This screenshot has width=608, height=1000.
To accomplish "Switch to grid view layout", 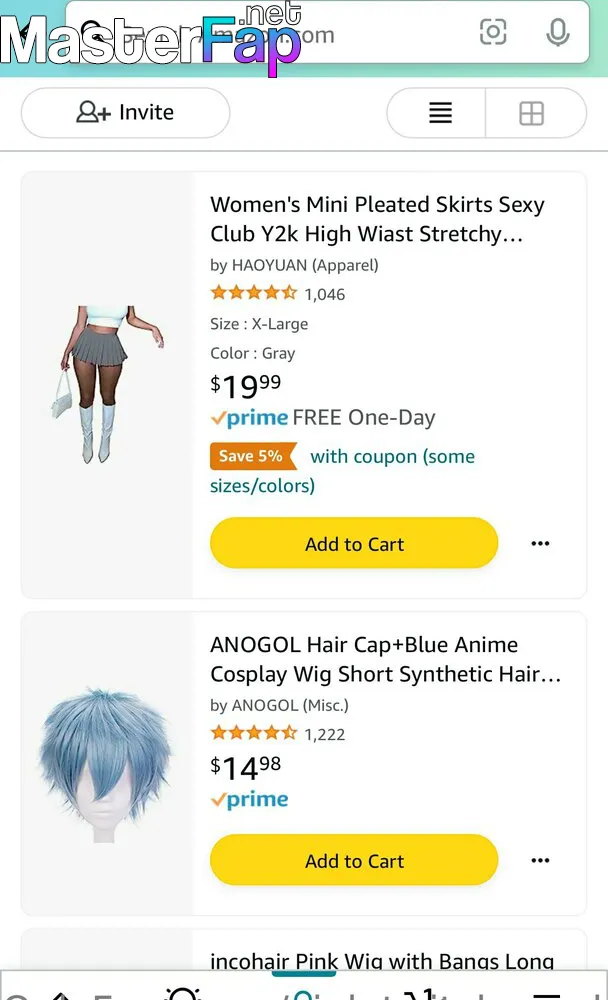I will point(531,113).
